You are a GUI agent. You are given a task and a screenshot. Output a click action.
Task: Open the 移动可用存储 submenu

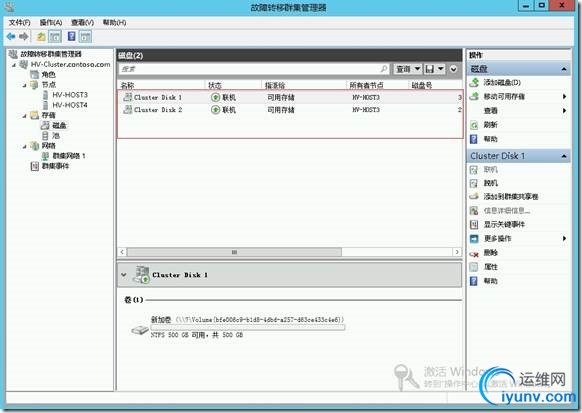click(x=519, y=97)
